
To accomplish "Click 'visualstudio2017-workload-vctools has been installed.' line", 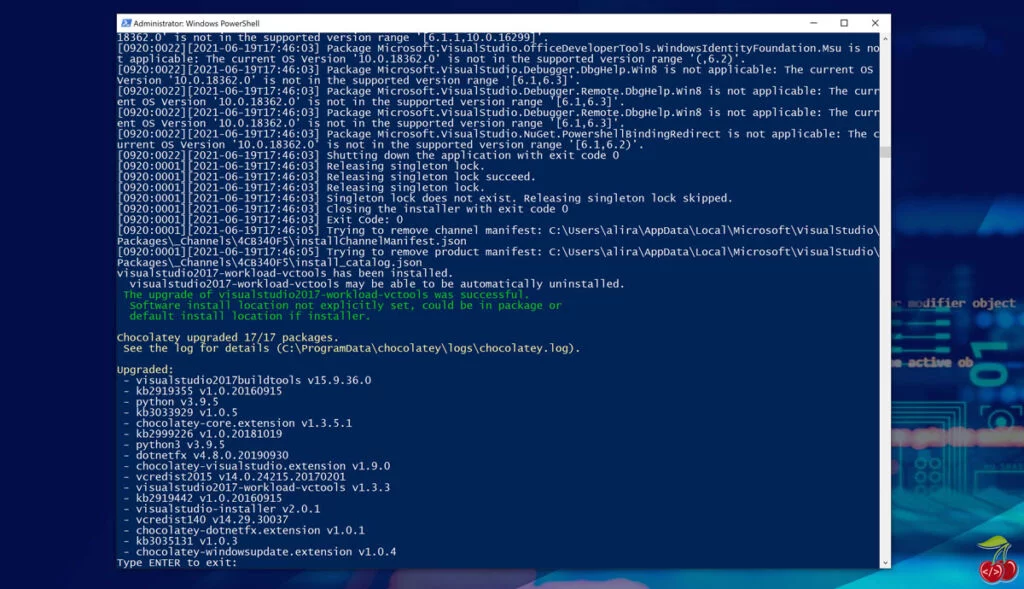I will pos(285,273).
